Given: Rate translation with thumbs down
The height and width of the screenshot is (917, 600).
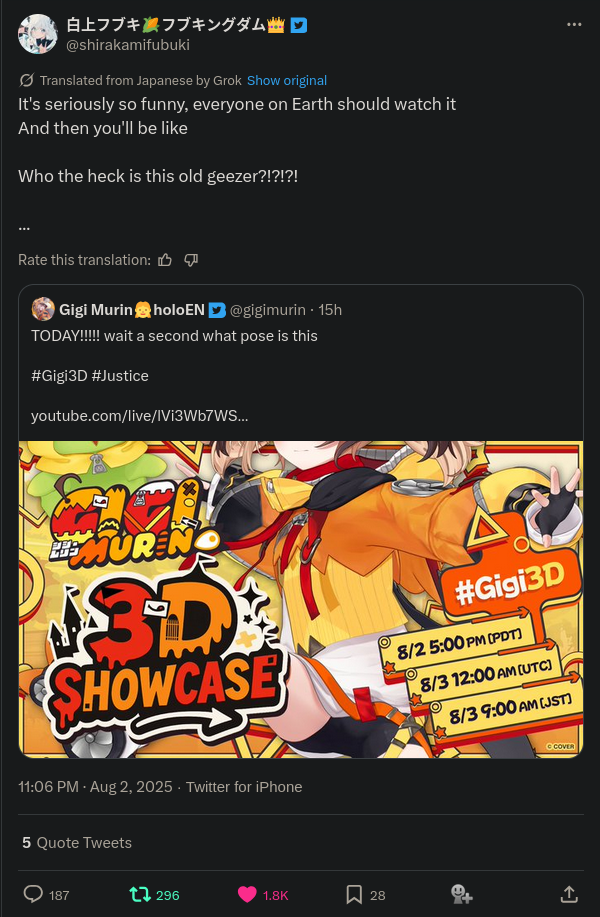Looking at the screenshot, I should point(191,260).
